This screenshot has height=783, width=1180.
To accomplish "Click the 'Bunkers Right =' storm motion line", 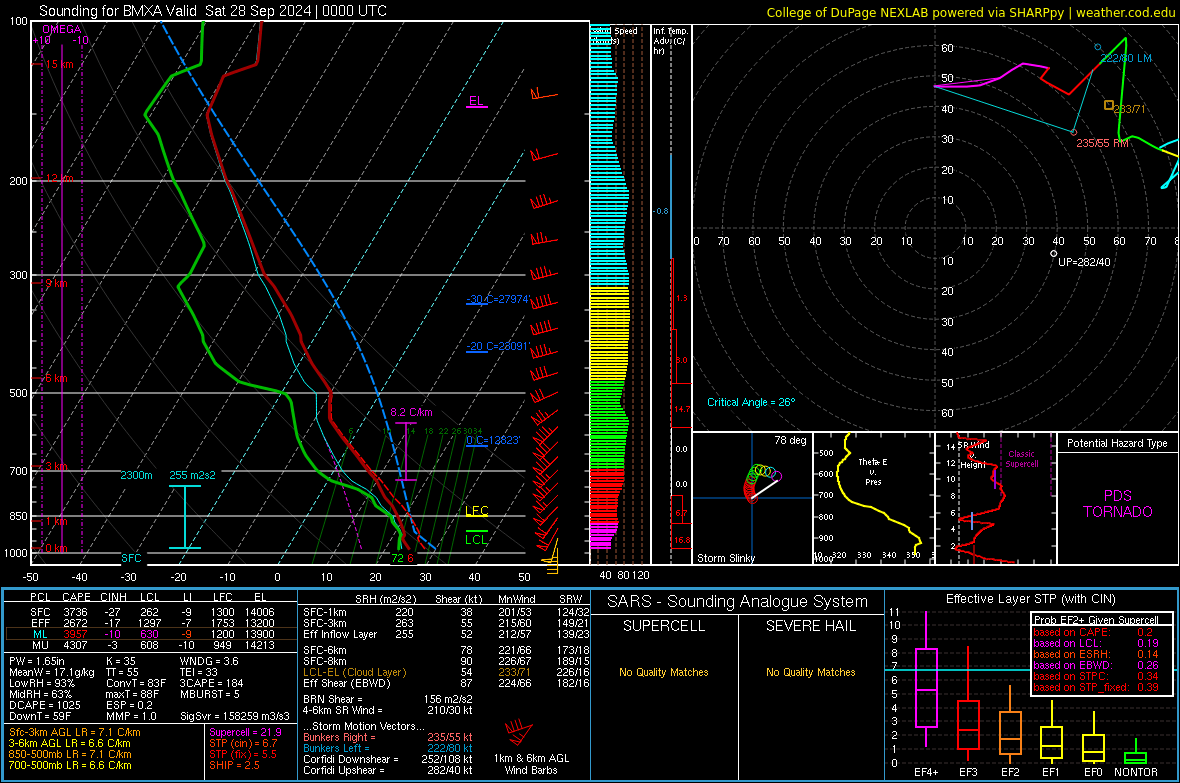I will click(388, 737).
